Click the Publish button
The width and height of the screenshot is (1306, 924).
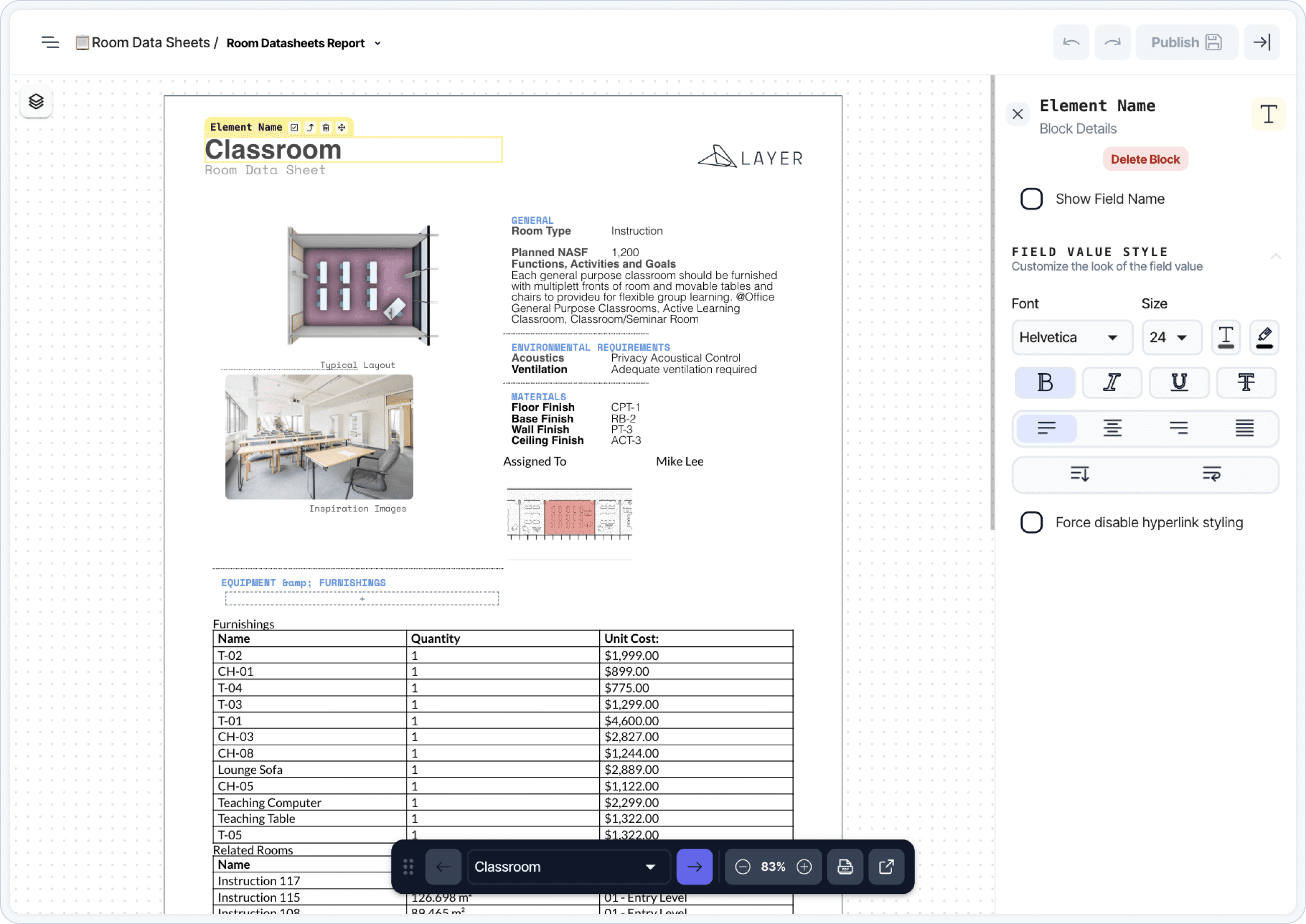pyautogui.click(x=1186, y=43)
